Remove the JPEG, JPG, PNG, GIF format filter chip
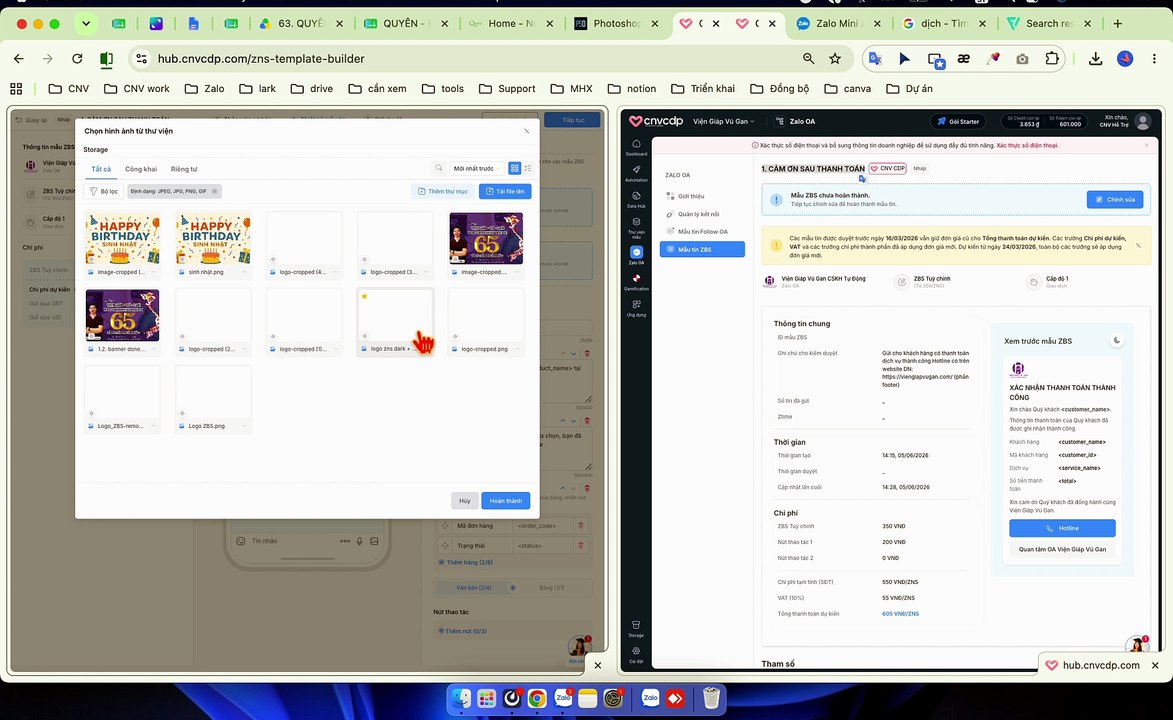 (x=214, y=192)
